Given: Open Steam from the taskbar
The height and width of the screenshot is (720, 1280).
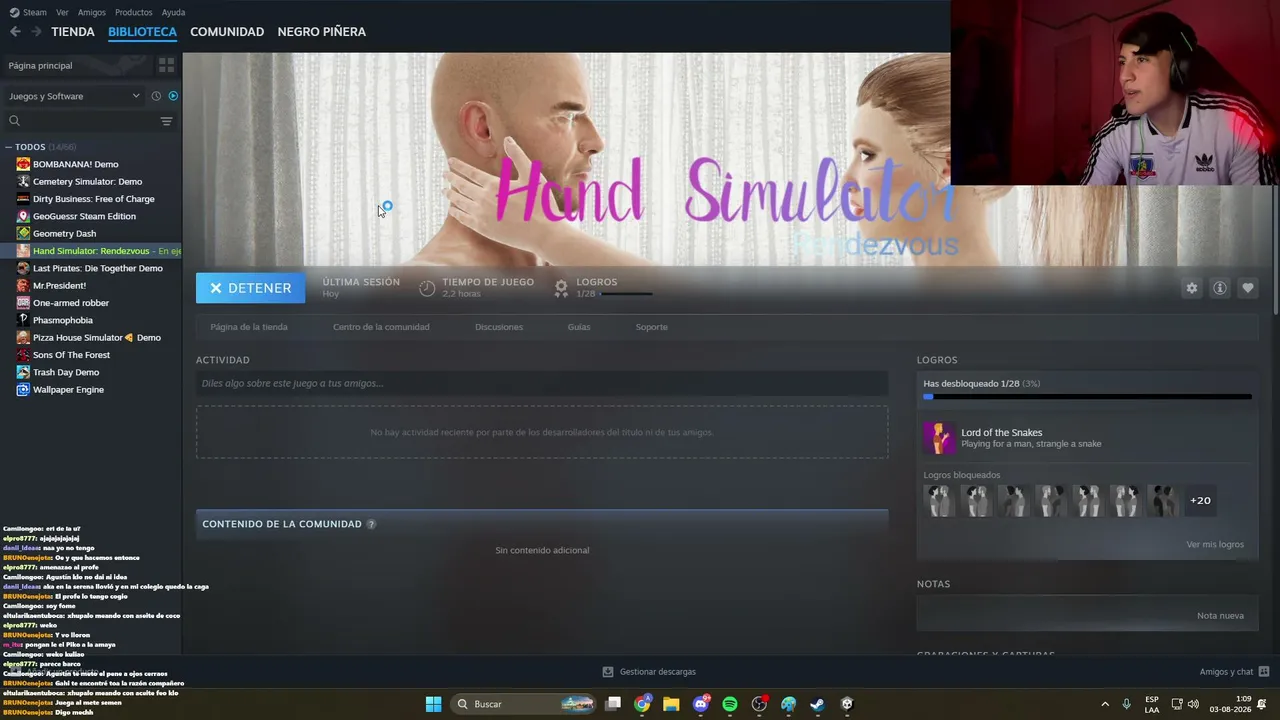Looking at the screenshot, I should 817,704.
